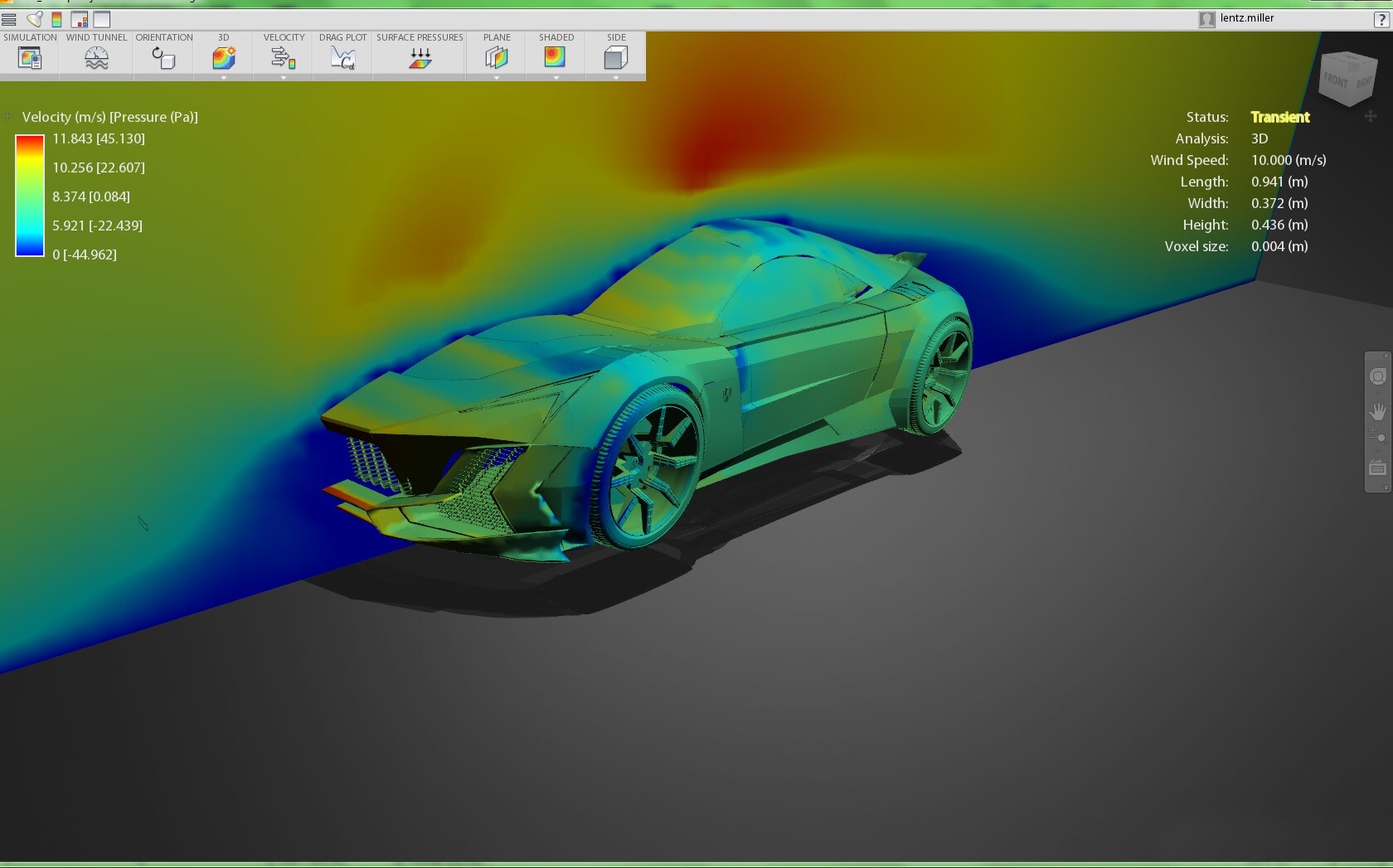This screenshot has height=868, width=1393.
Task: Click the Orientation tool
Action: [163, 56]
